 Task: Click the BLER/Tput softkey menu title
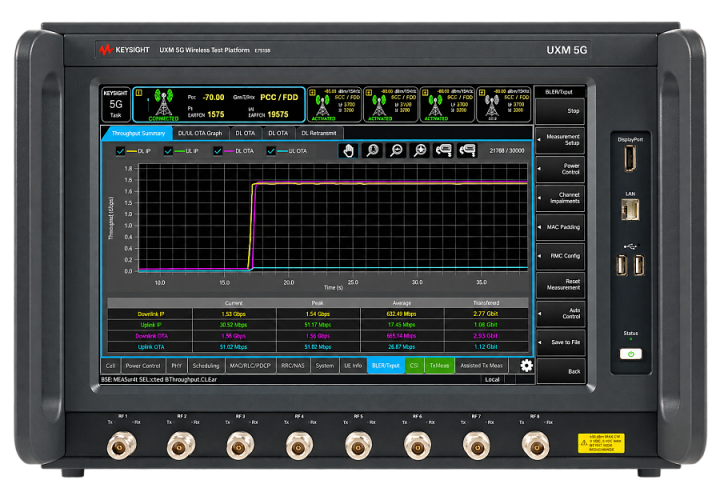(559, 92)
